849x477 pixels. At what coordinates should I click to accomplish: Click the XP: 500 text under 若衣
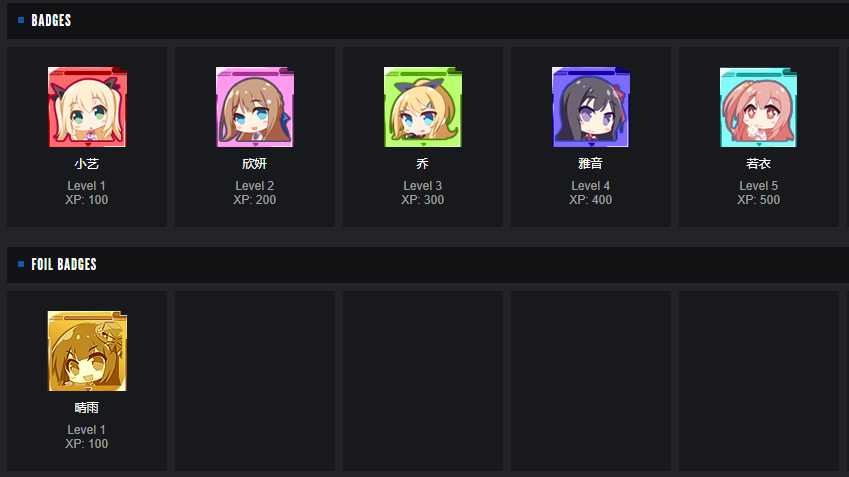[758, 200]
